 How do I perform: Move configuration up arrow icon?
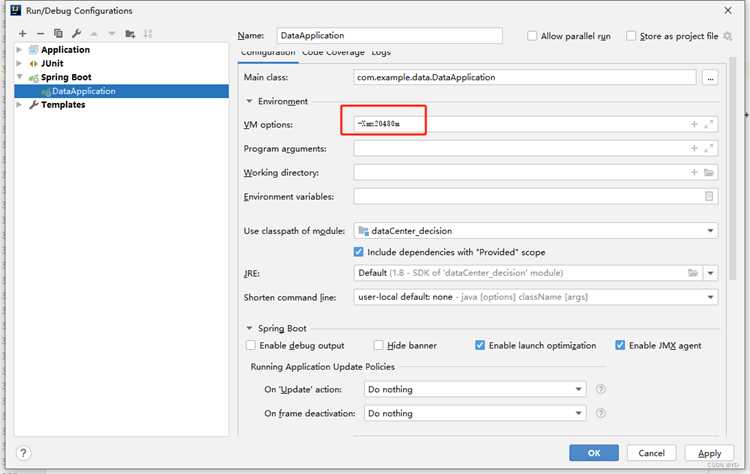[94, 33]
